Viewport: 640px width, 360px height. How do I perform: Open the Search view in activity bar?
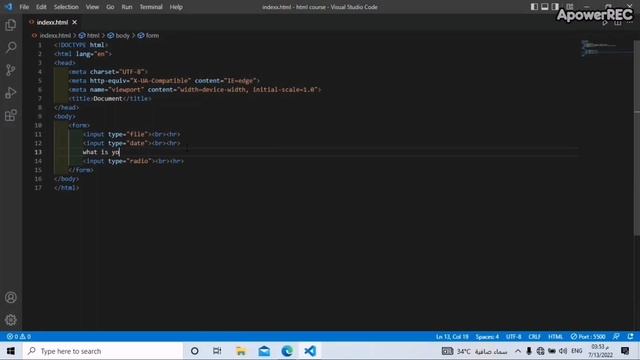(11, 47)
